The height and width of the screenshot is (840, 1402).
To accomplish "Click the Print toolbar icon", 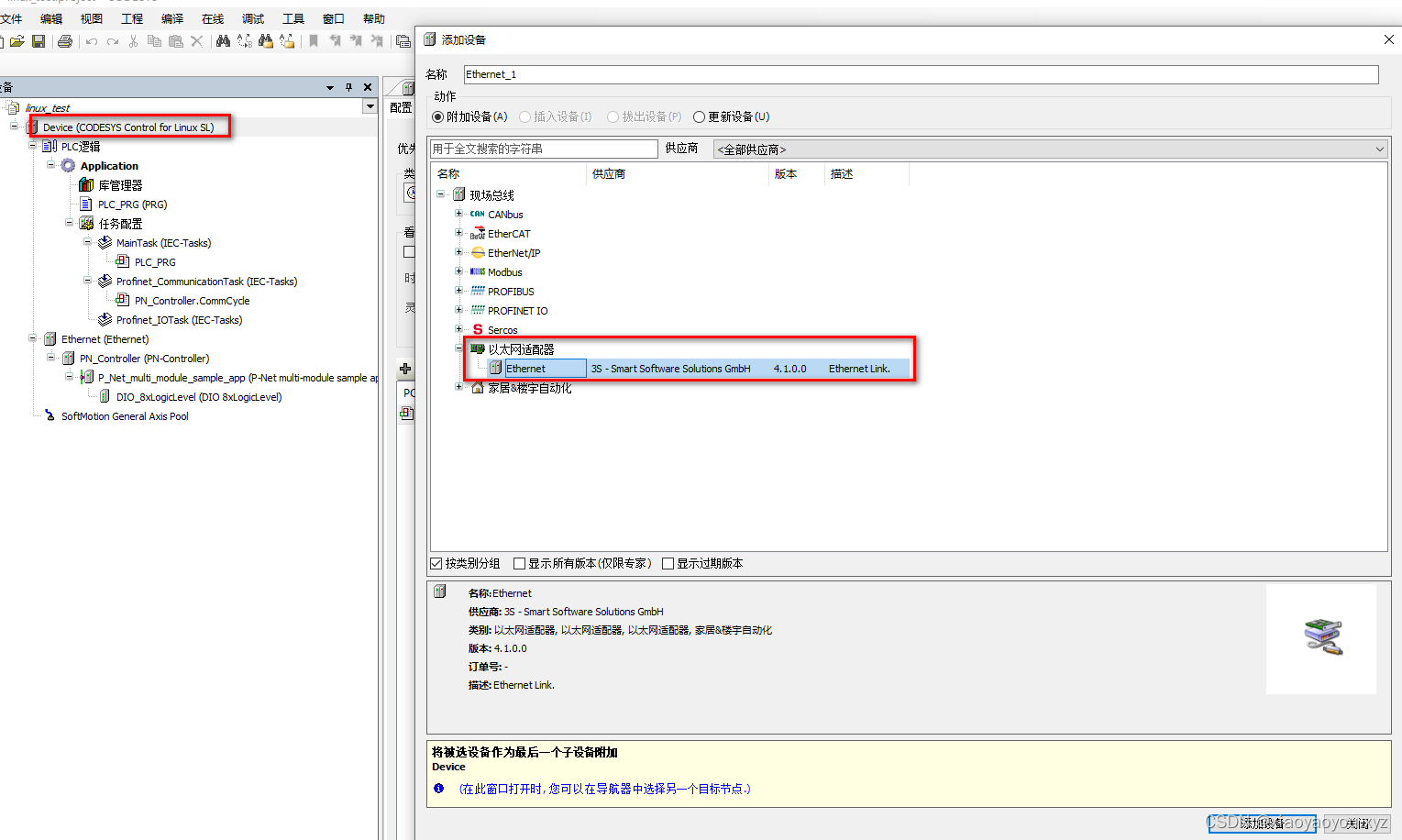I will [64, 41].
